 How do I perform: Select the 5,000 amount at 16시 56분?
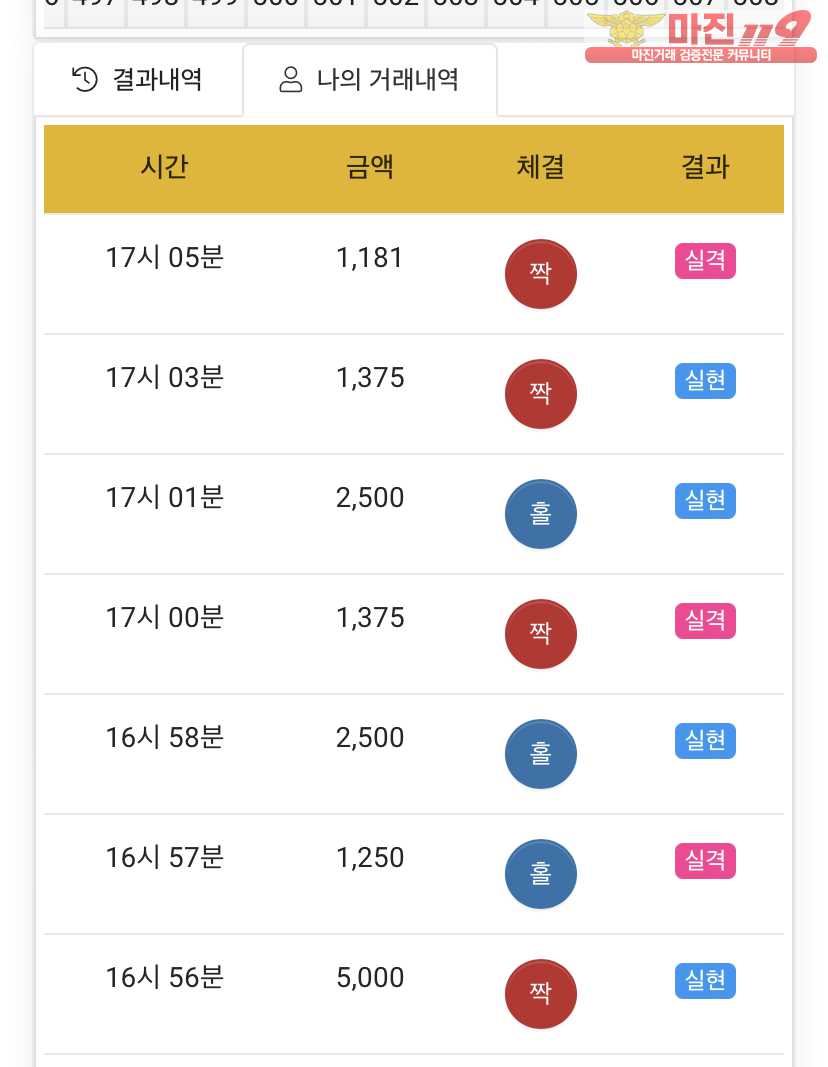coord(370,978)
